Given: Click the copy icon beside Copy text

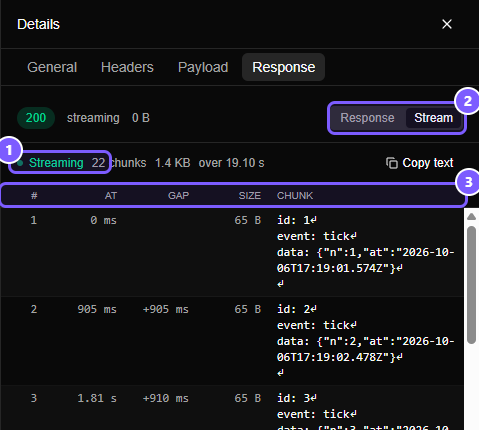Looking at the screenshot, I should (x=392, y=163).
